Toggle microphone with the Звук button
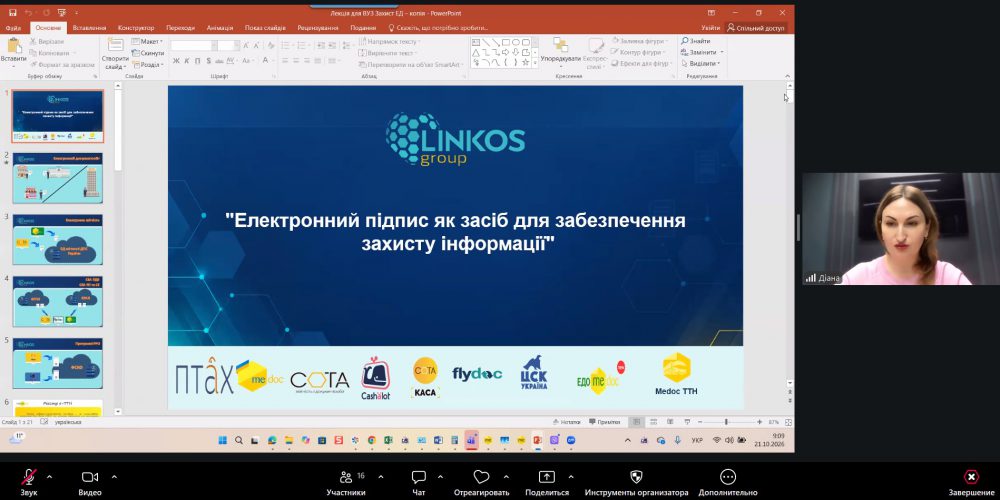The image size is (1000, 500). tap(29, 483)
